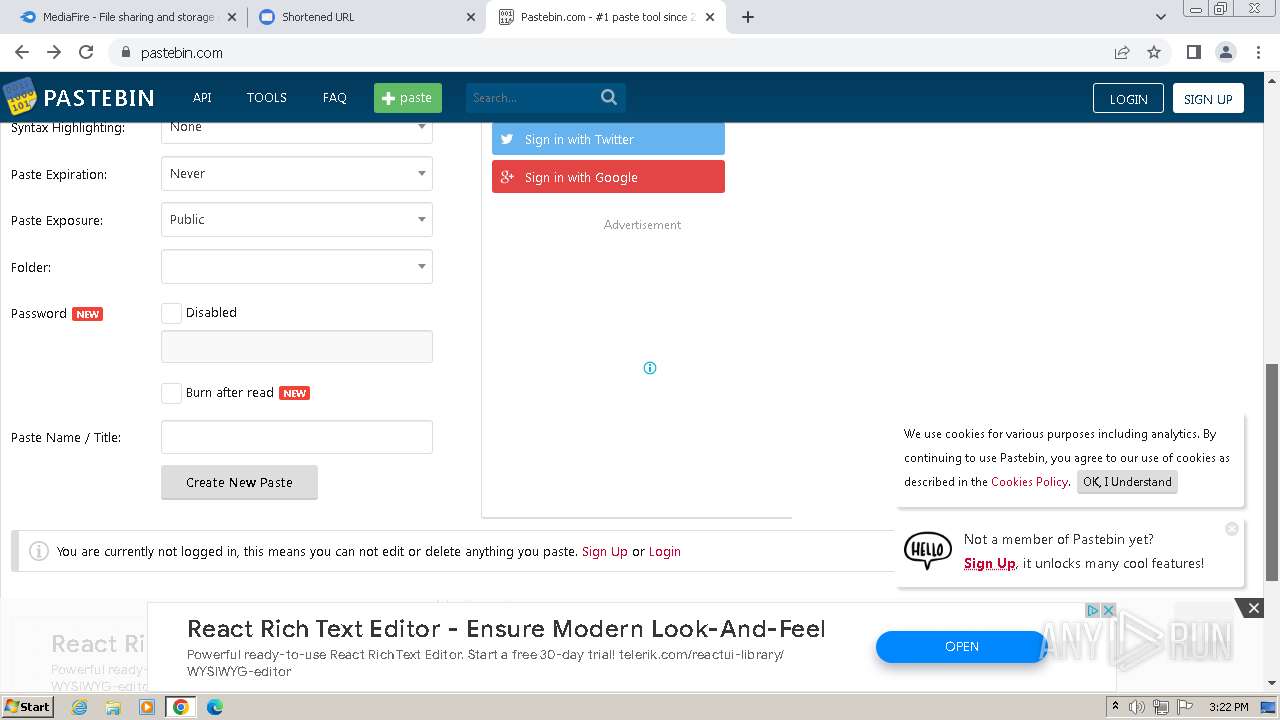
Task: Open the Paste Exposure dropdown
Action: point(297,219)
